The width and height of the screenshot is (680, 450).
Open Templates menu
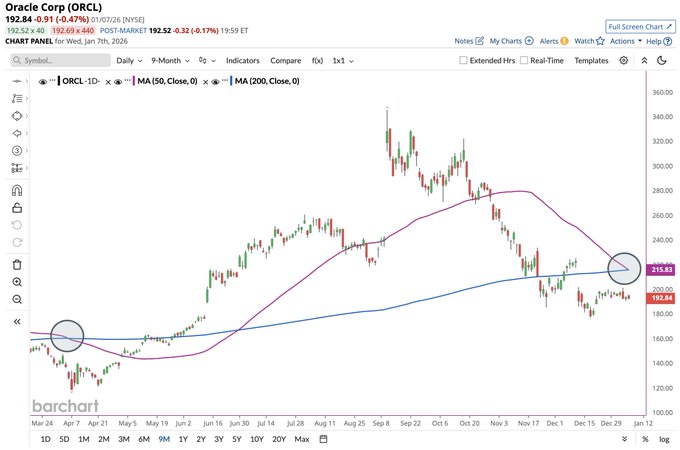[x=591, y=61]
